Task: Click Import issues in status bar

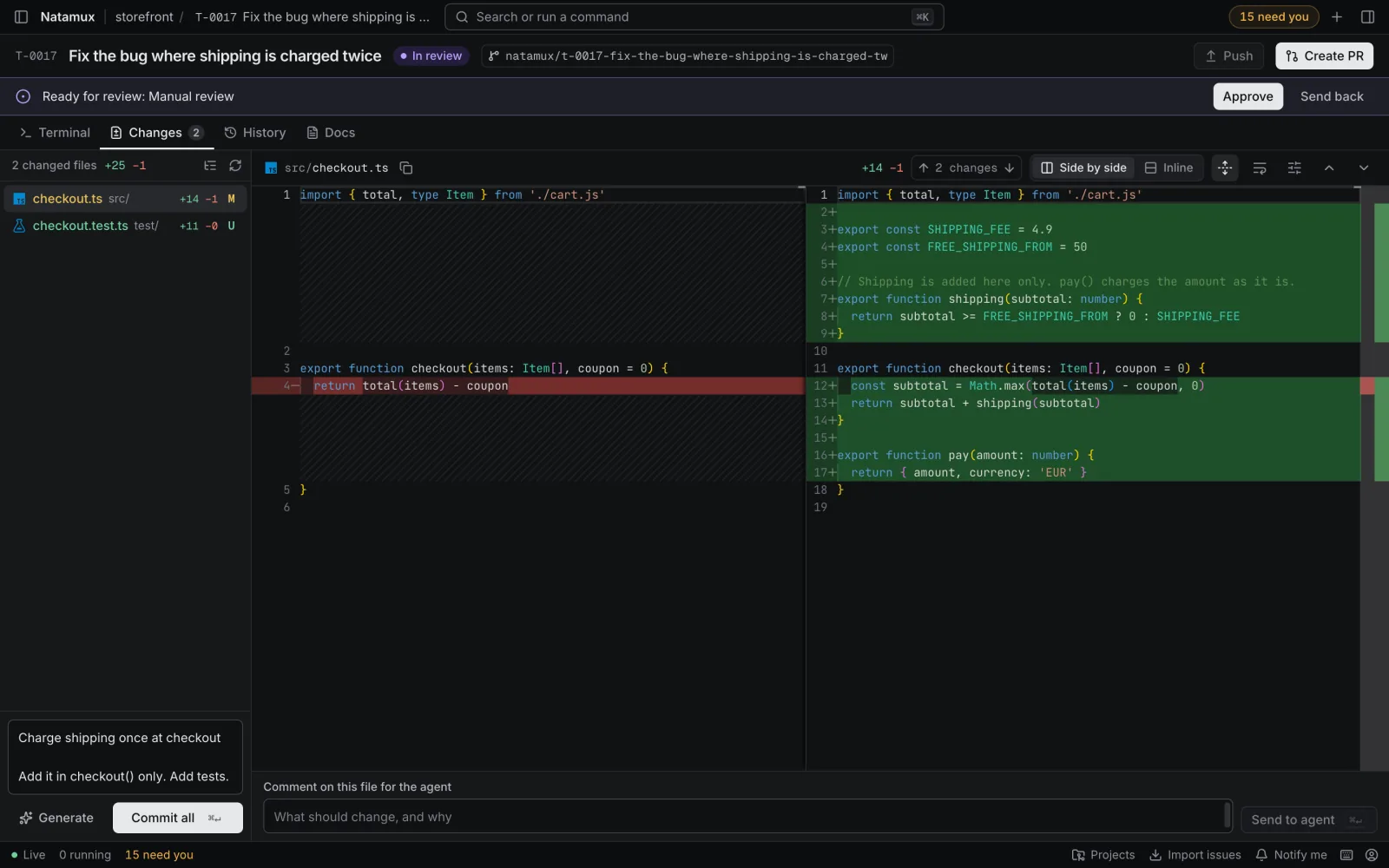Action: tap(1195, 855)
